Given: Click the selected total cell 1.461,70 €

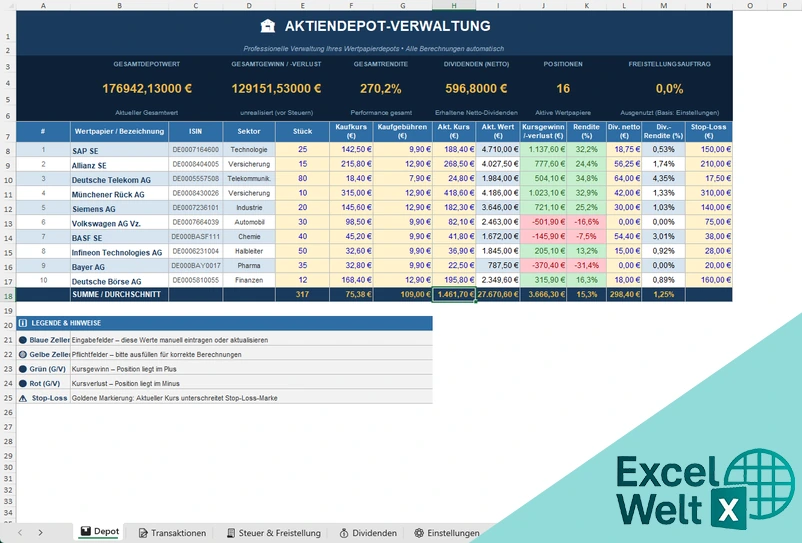Looking at the screenshot, I should click(454, 295).
